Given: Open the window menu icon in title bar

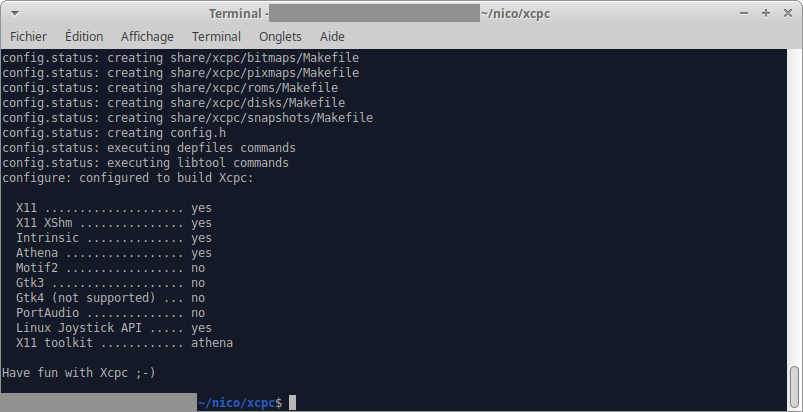Looking at the screenshot, I should (x=13, y=13).
